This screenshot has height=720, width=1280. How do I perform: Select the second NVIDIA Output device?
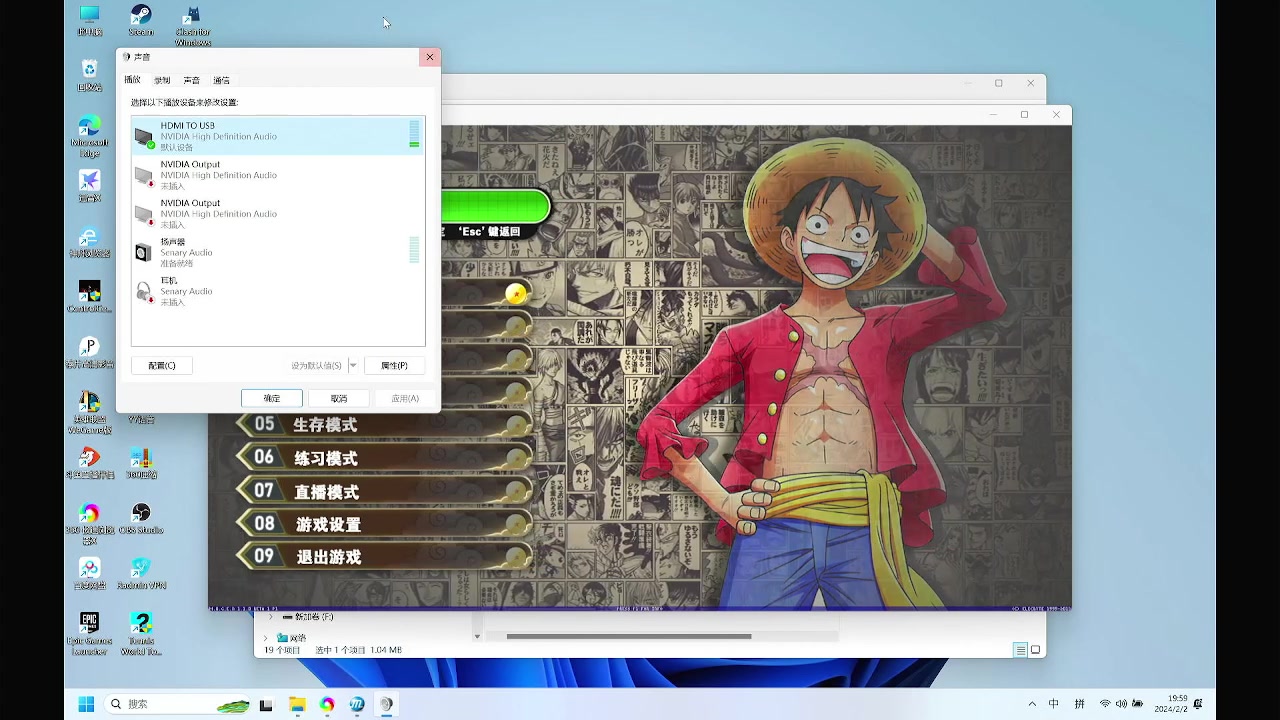tap(278, 213)
